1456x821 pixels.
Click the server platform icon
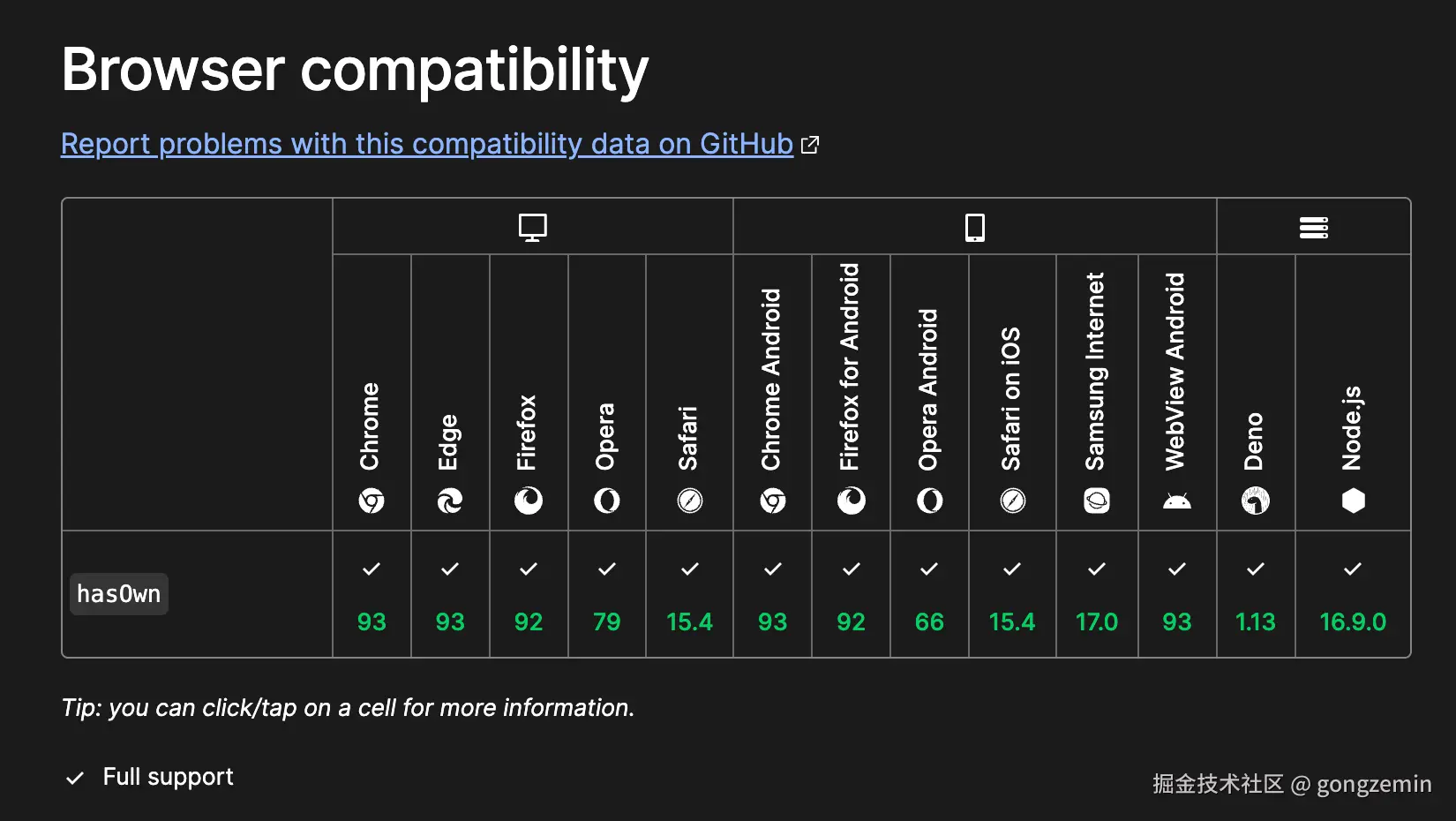click(1313, 228)
